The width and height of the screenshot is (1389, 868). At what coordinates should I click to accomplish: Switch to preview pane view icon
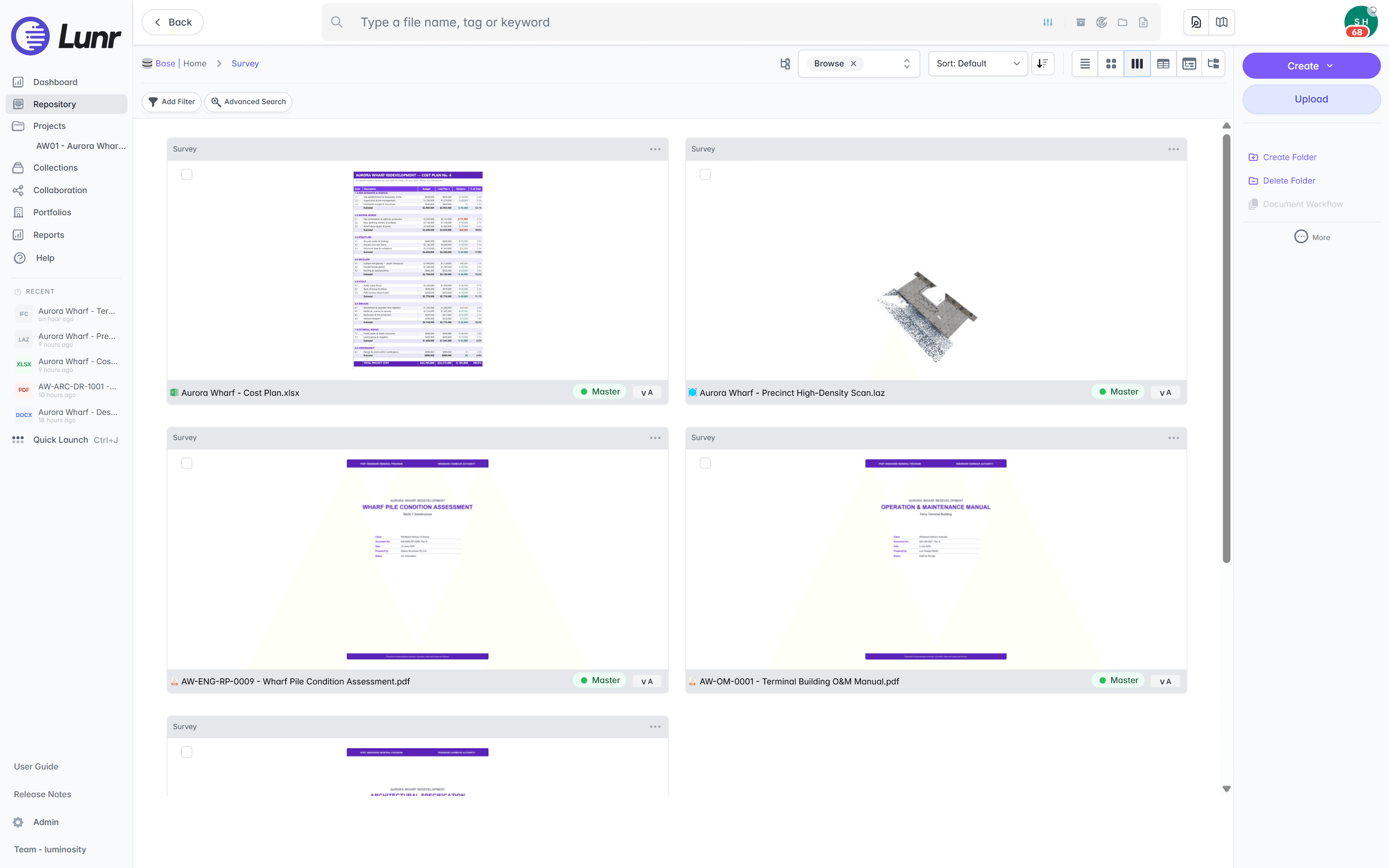pyautogui.click(x=1189, y=64)
